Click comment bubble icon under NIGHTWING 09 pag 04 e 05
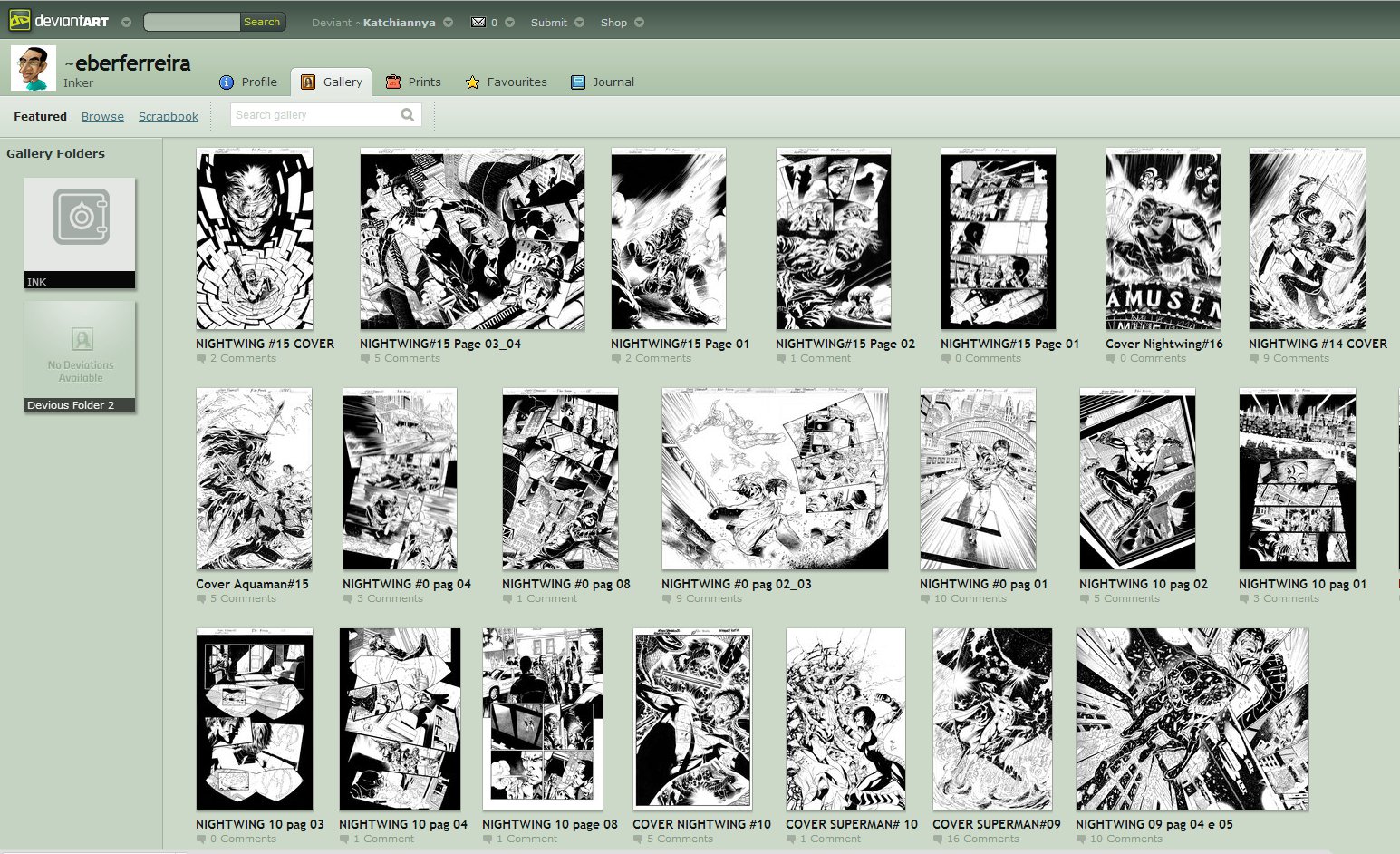 click(1081, 839)
